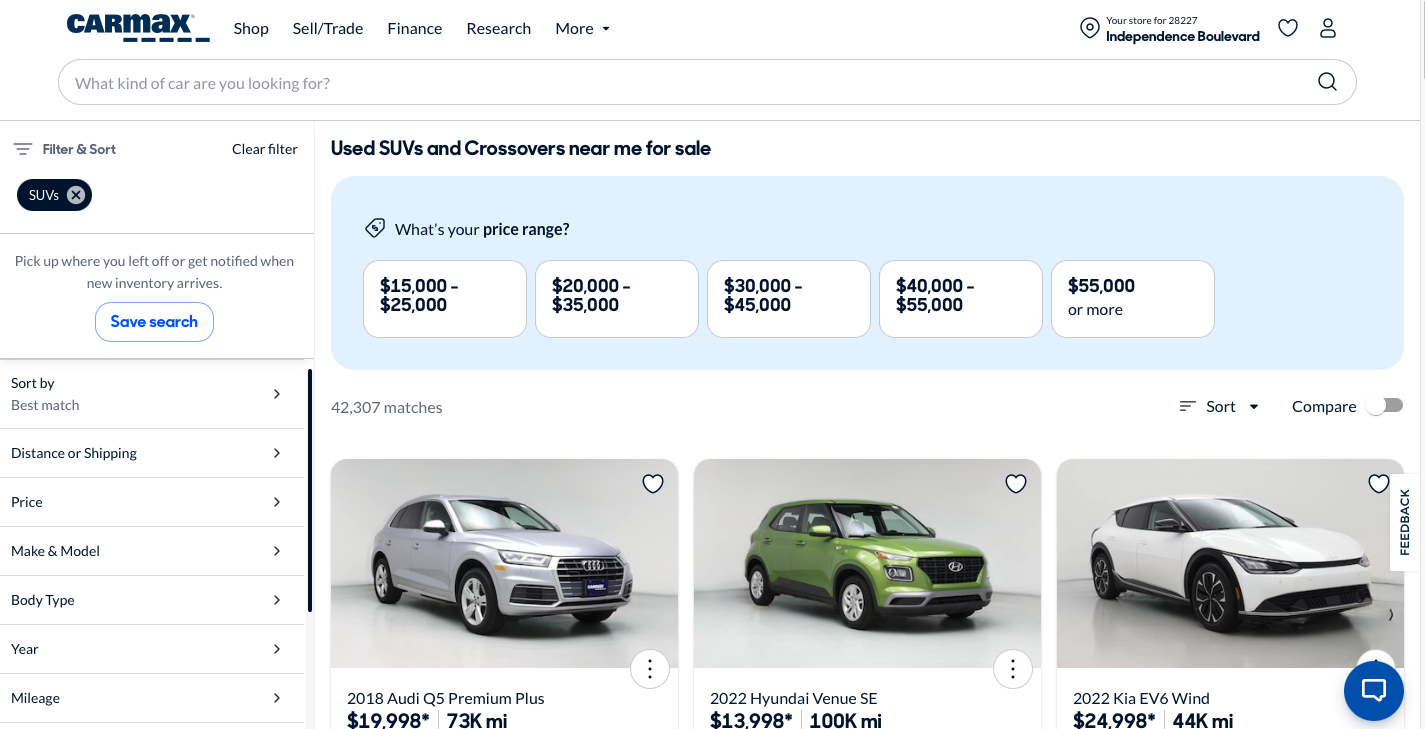Click the Save search button

pyautogui.click(x=154, y=322)
